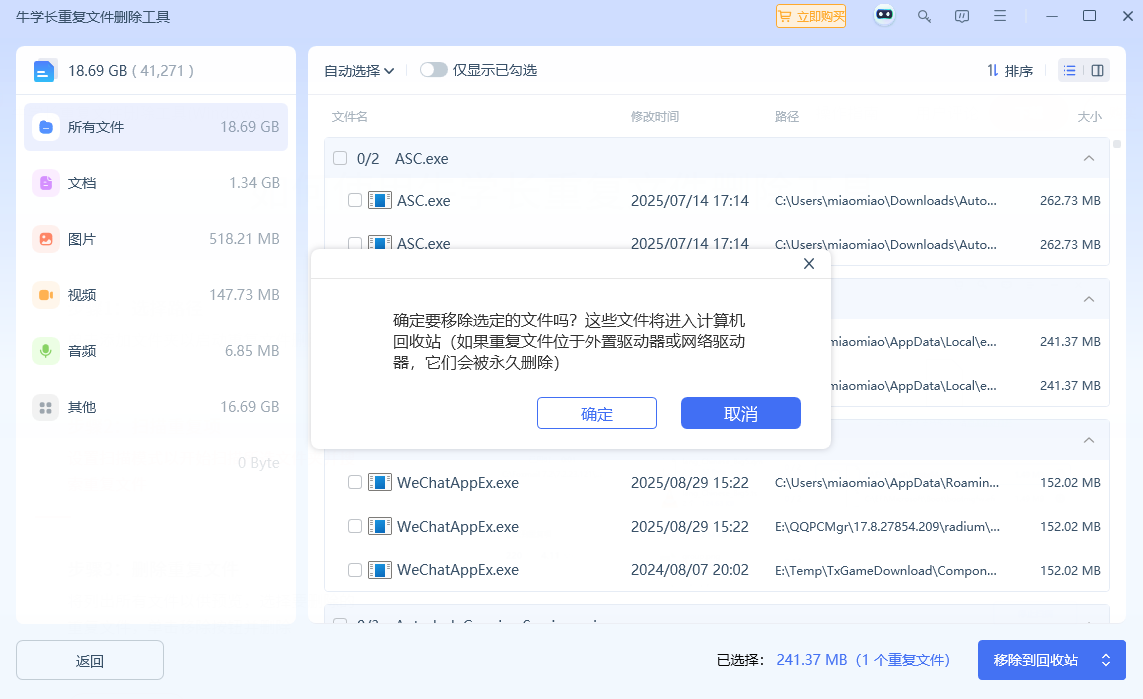Close the confirmation dialog with its X
1143x699 pixels.
(x=809, y=263)
